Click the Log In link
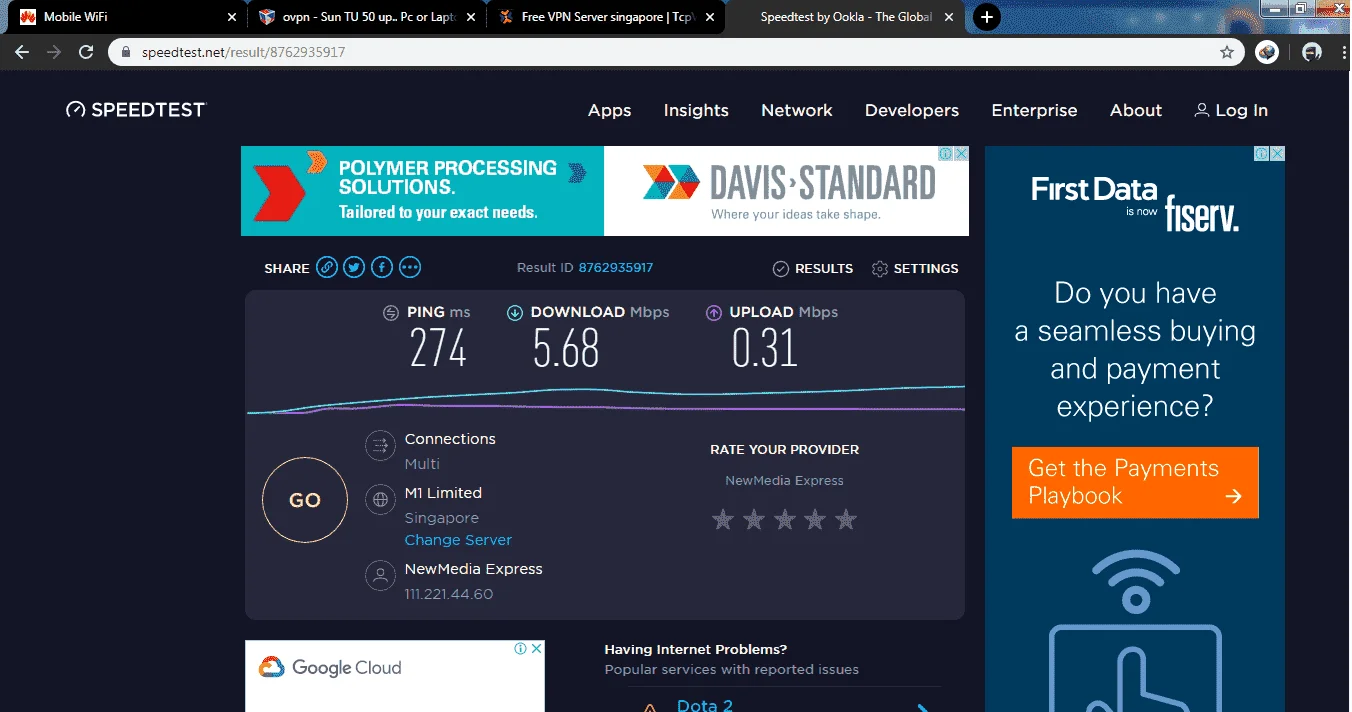1352x712 pixels. pyautogui.click(x=1231, y=110)
